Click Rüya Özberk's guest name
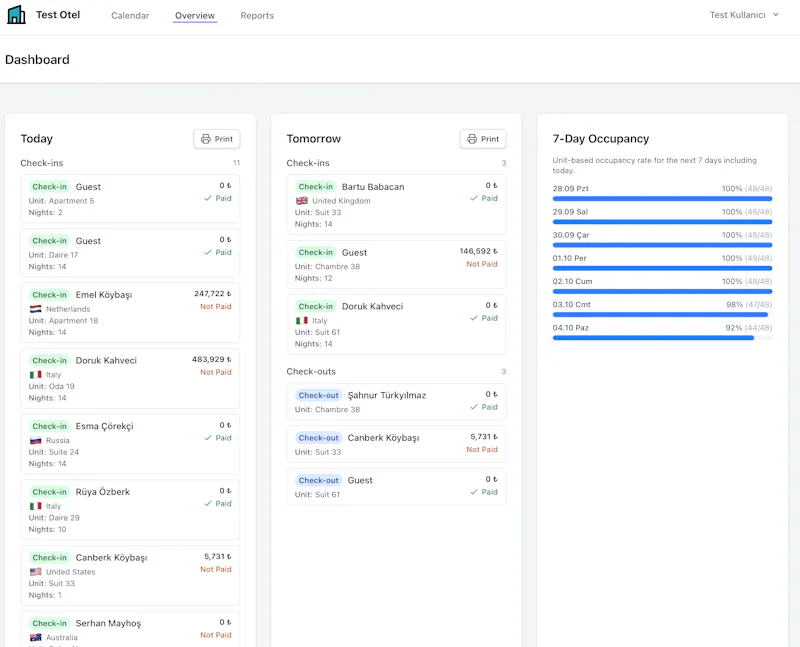This screenshot has width=800, height=647. coord(103,492)
